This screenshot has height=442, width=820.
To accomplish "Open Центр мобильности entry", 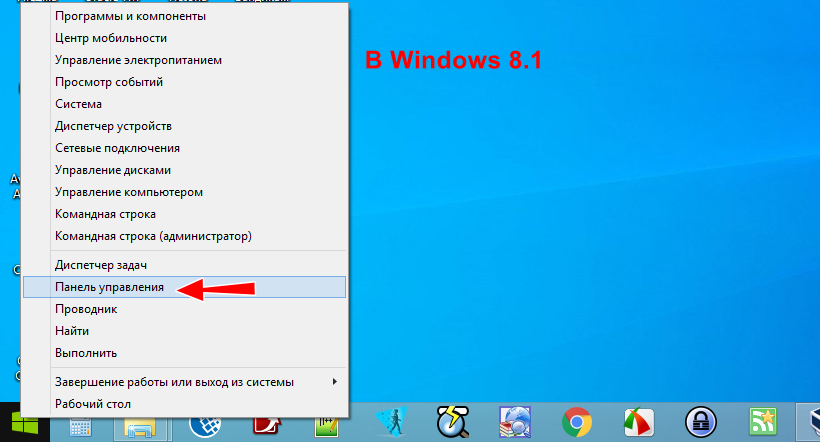I will pyautogui.click(x=184, y=38).
